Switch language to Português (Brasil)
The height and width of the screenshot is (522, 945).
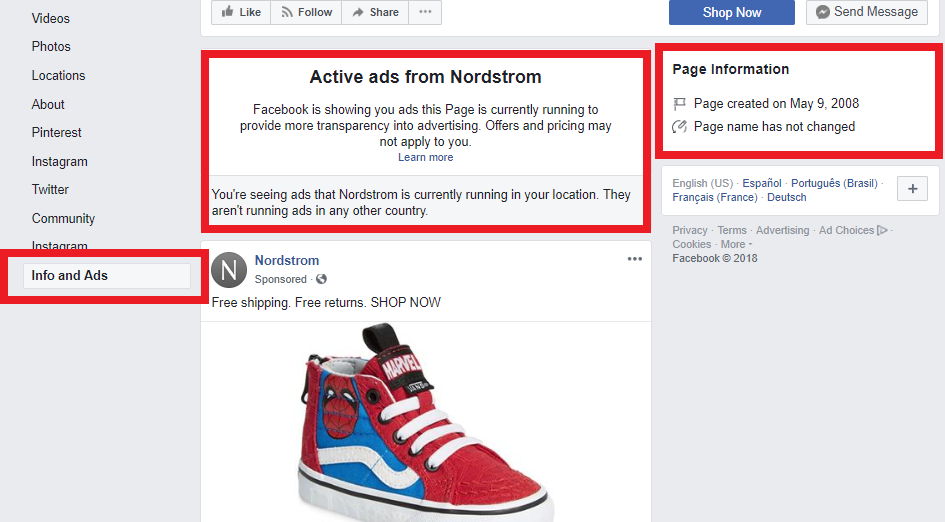click(834, 183)
